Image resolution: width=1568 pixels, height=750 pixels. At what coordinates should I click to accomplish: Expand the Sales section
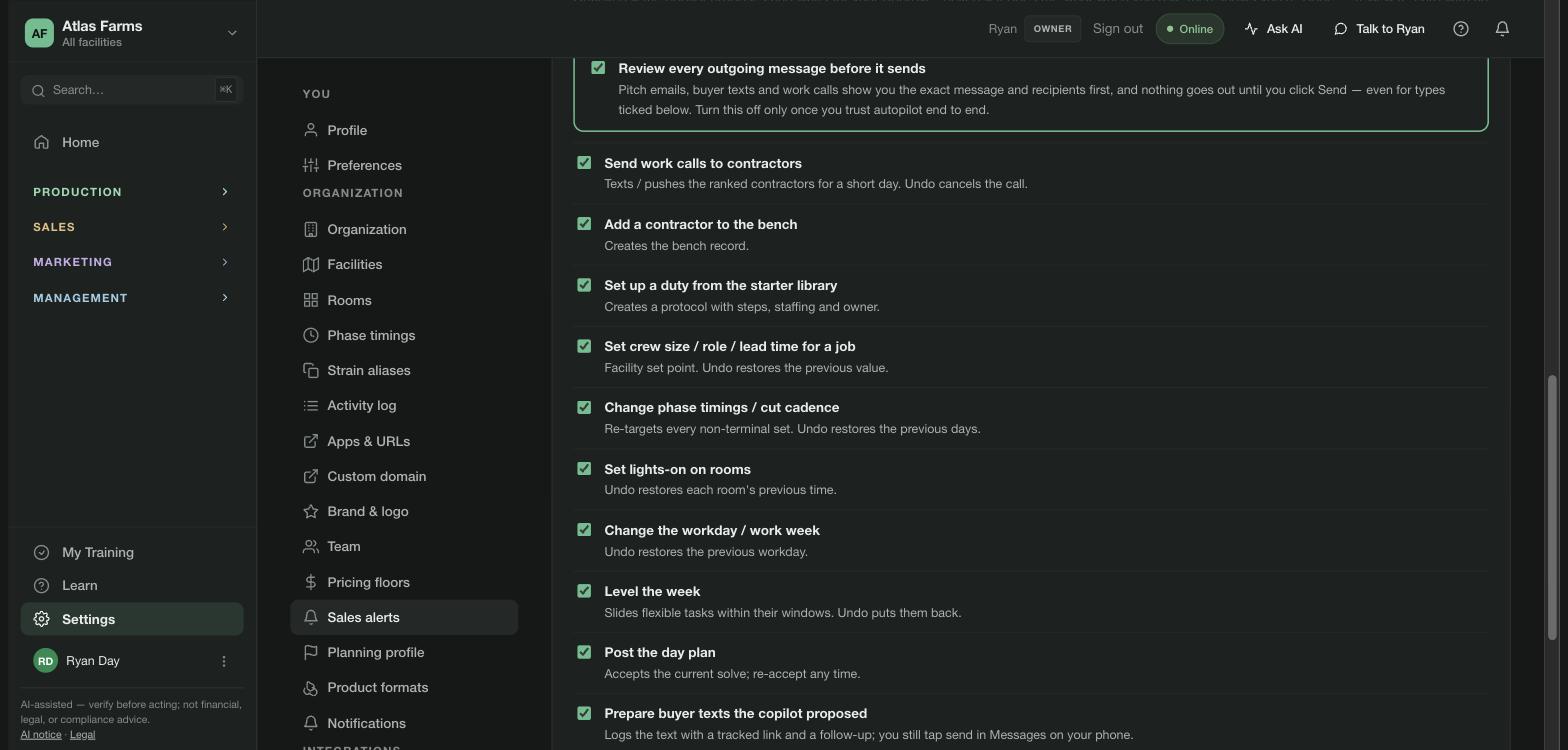[x=131, y=227]
